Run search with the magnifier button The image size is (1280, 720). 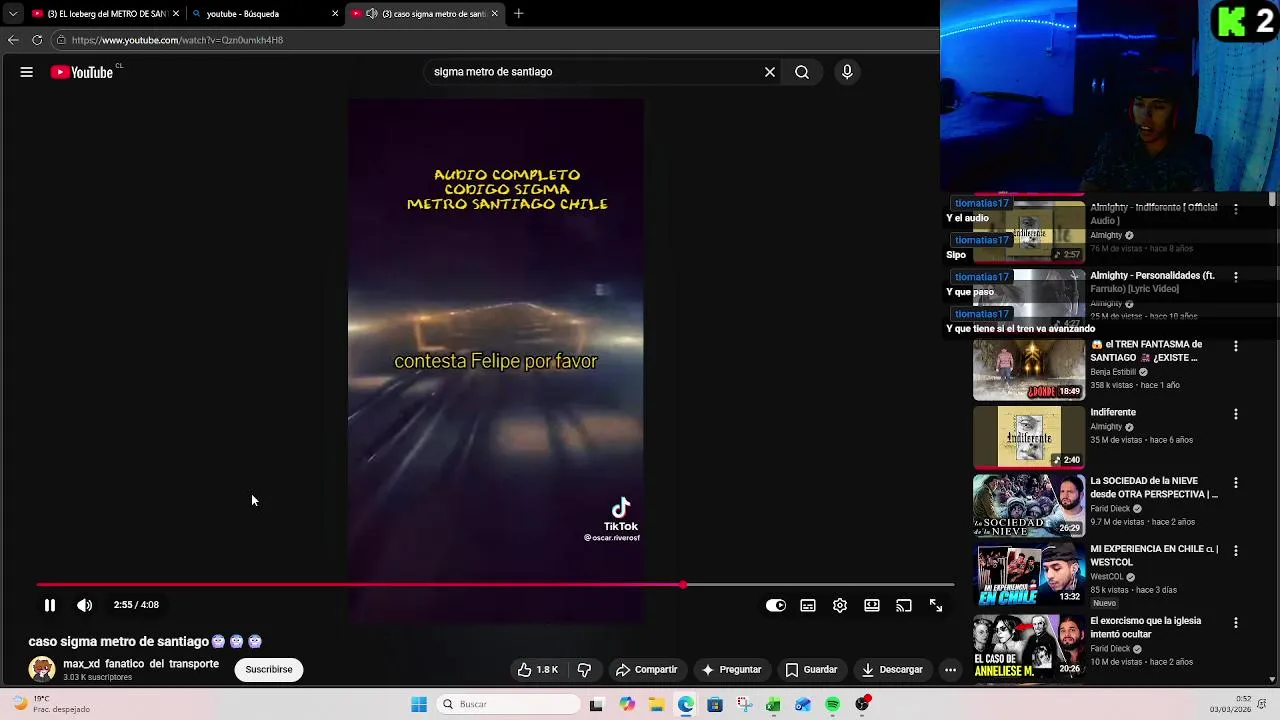coord(802,72)
